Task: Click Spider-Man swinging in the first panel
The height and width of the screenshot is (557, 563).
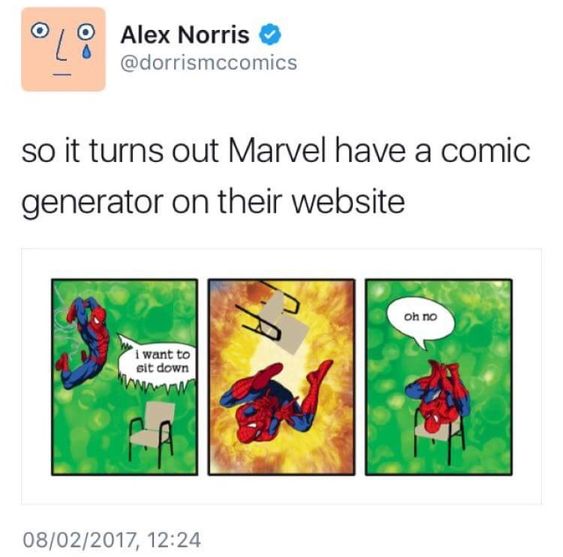Action: point(83,343)
